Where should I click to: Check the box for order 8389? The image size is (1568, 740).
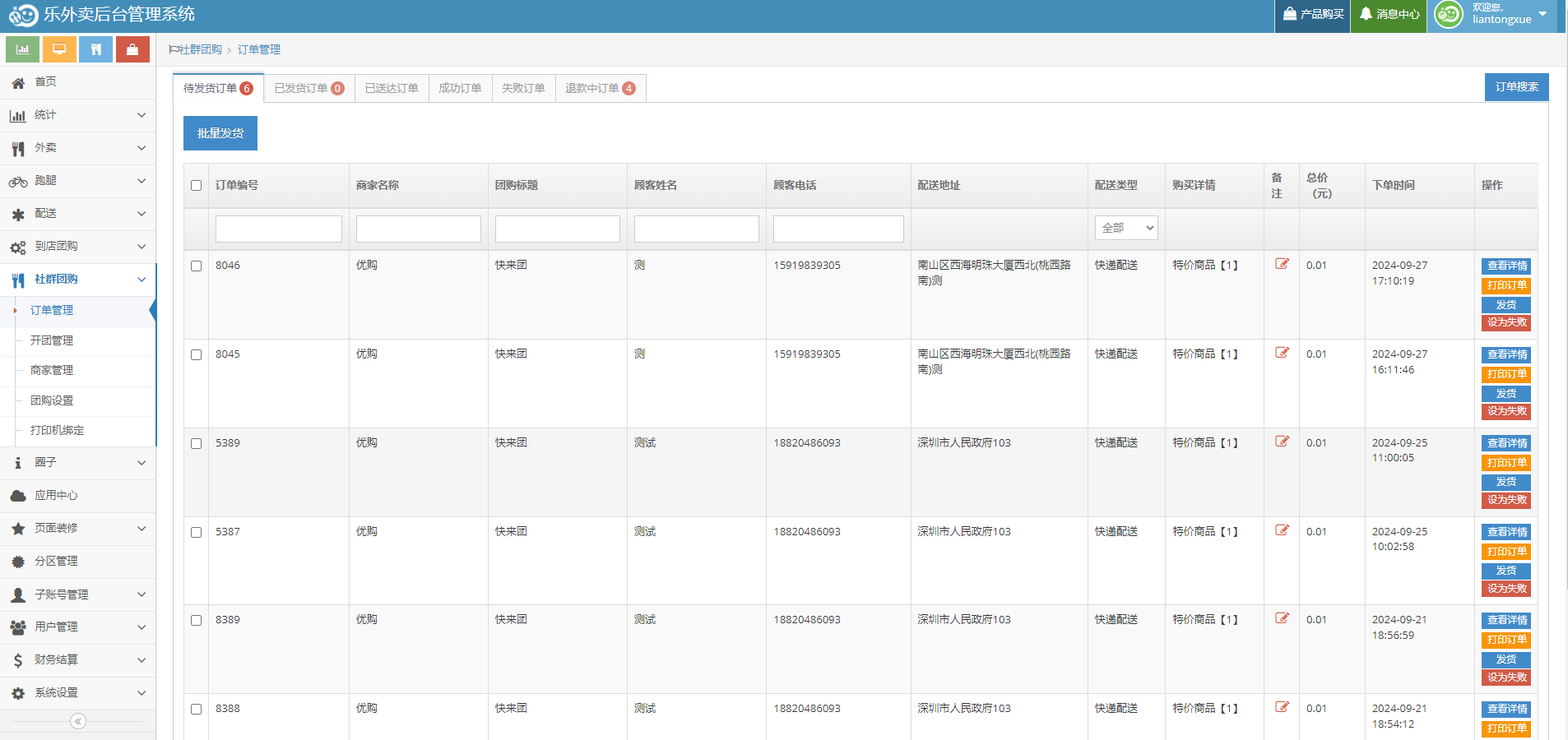coord(196,621)
